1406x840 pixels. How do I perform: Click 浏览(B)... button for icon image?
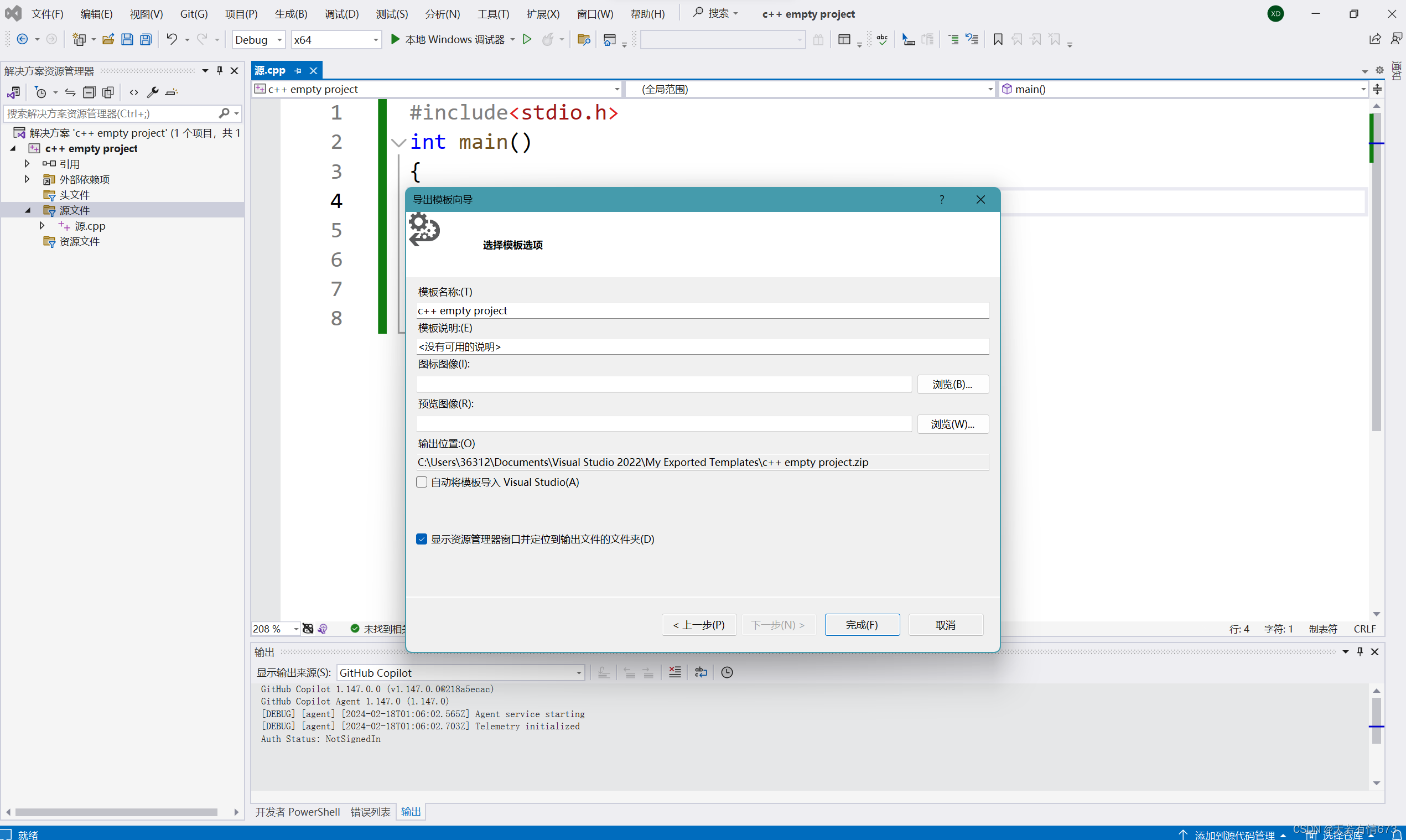[x=952, y=385]
